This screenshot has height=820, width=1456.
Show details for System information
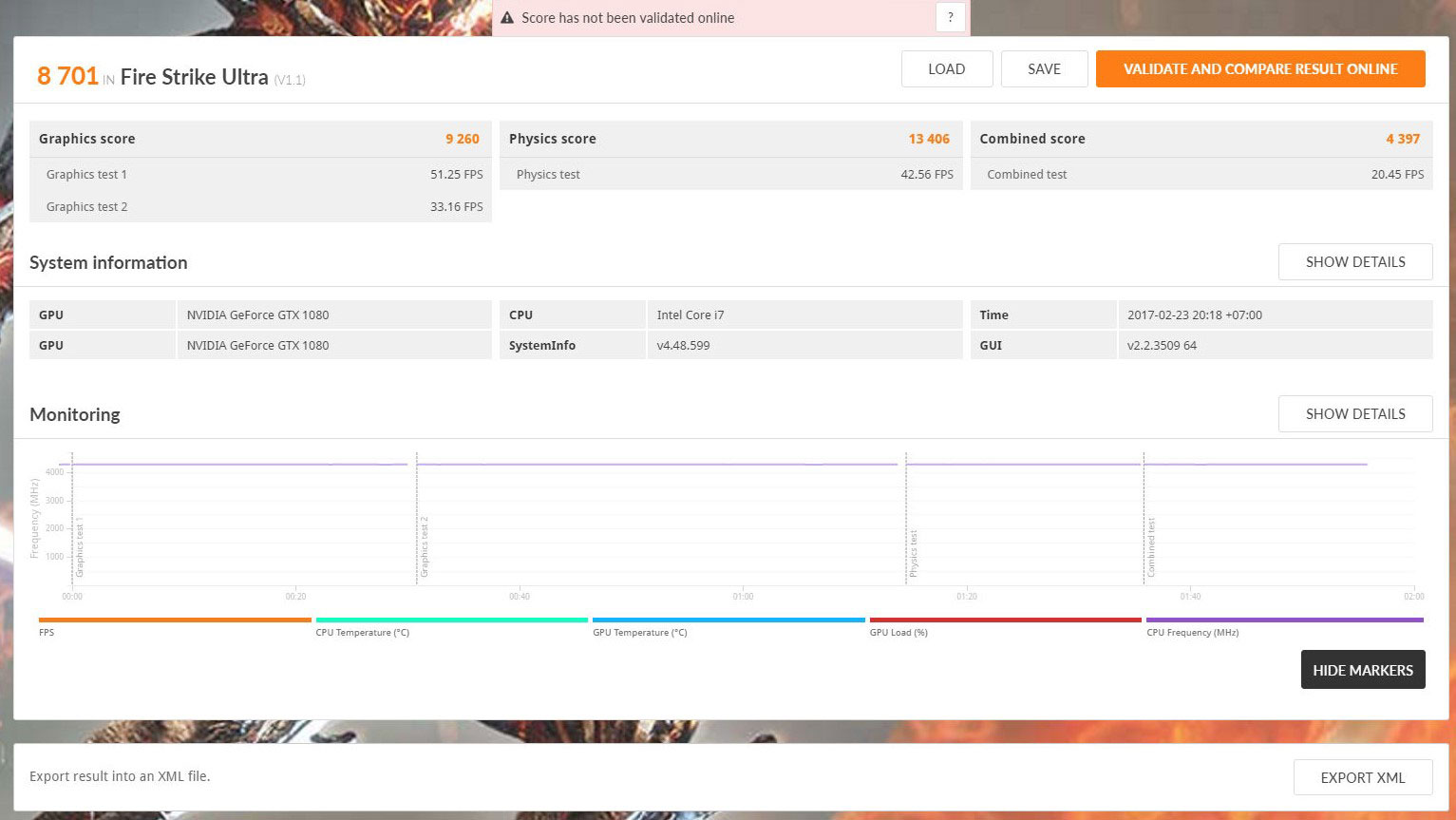[1354, 262]
